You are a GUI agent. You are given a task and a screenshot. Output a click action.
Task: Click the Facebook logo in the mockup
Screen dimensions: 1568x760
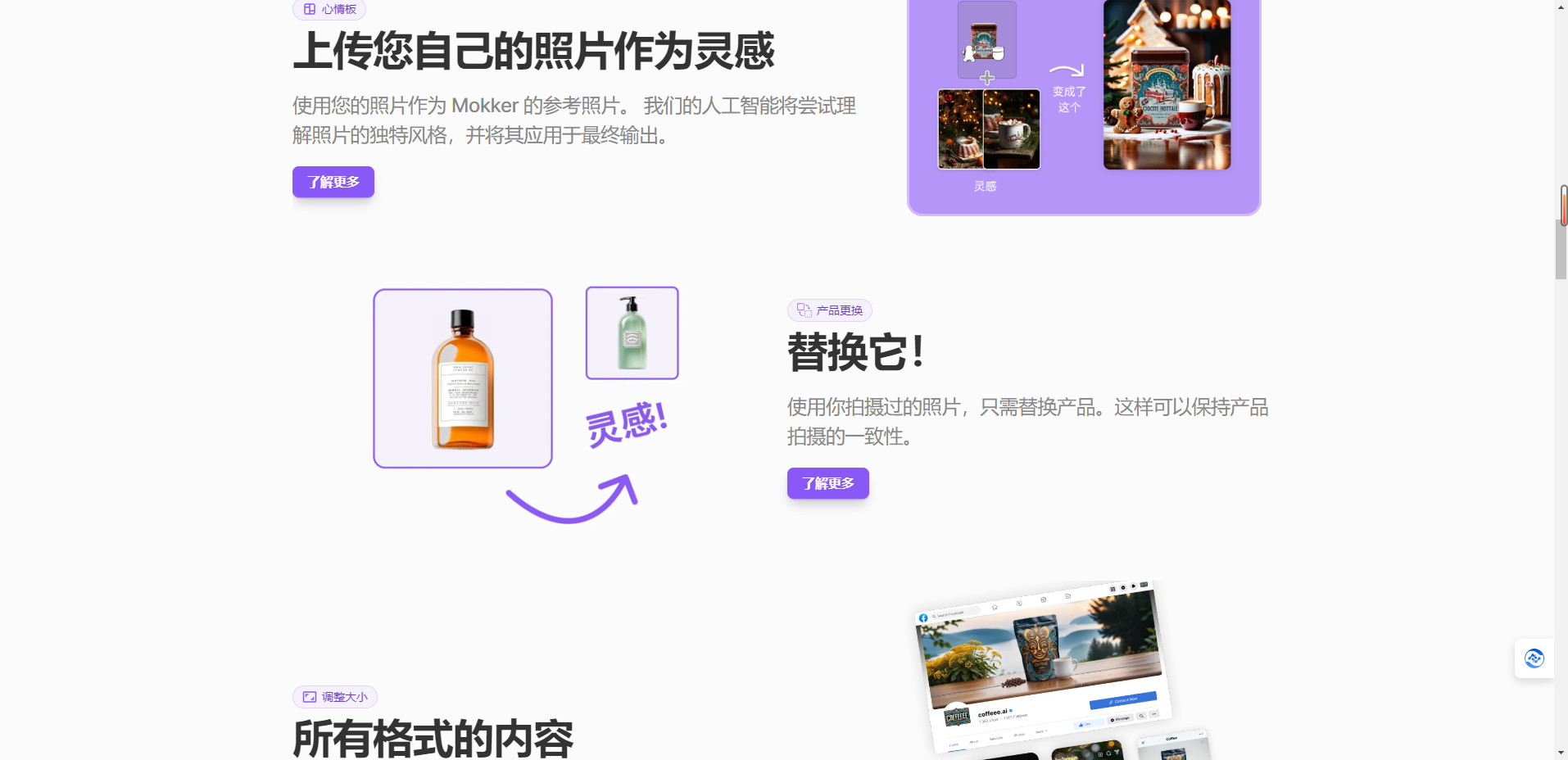[923, 617]
